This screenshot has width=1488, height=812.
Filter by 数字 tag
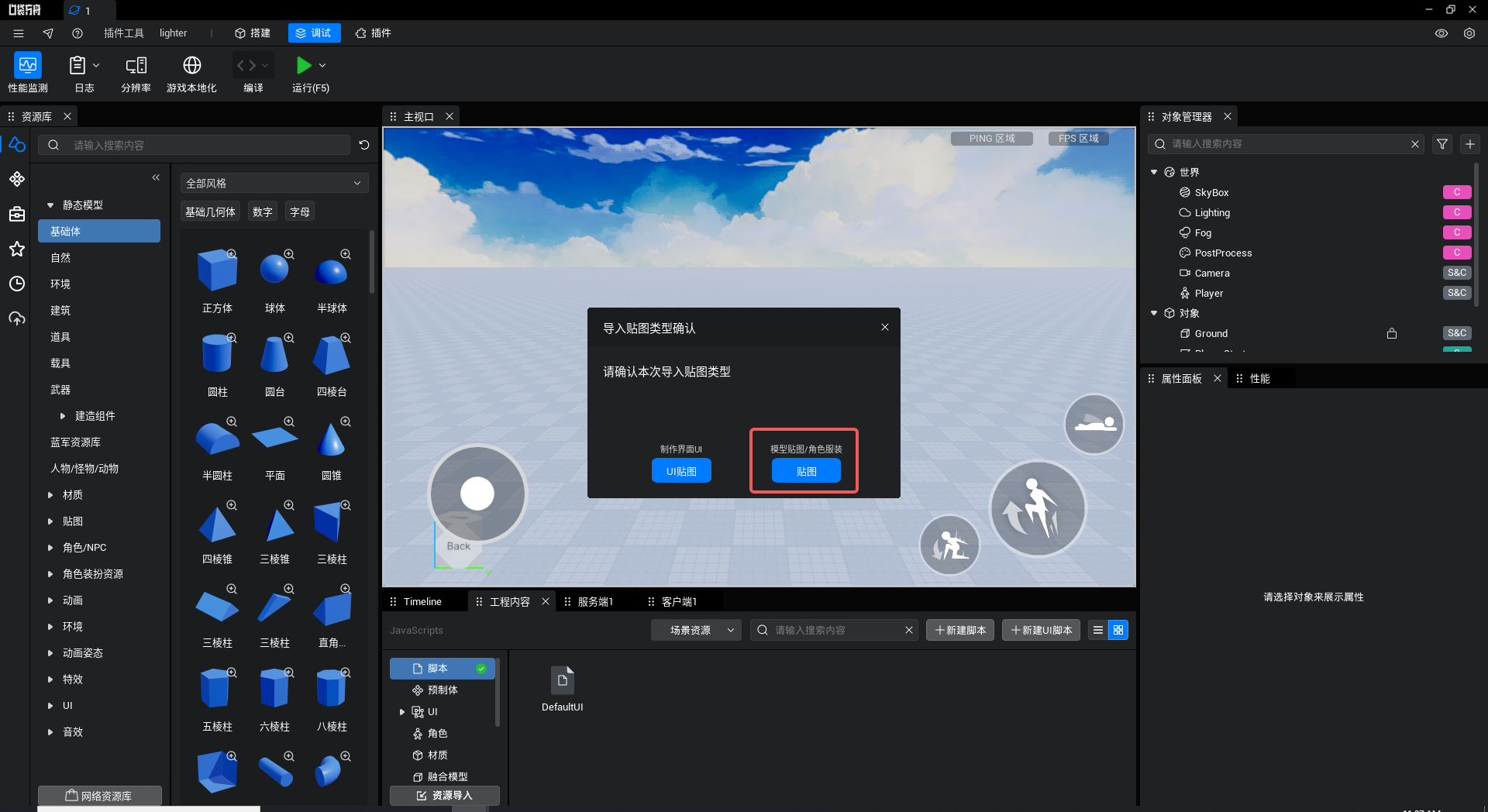(263, 212)
